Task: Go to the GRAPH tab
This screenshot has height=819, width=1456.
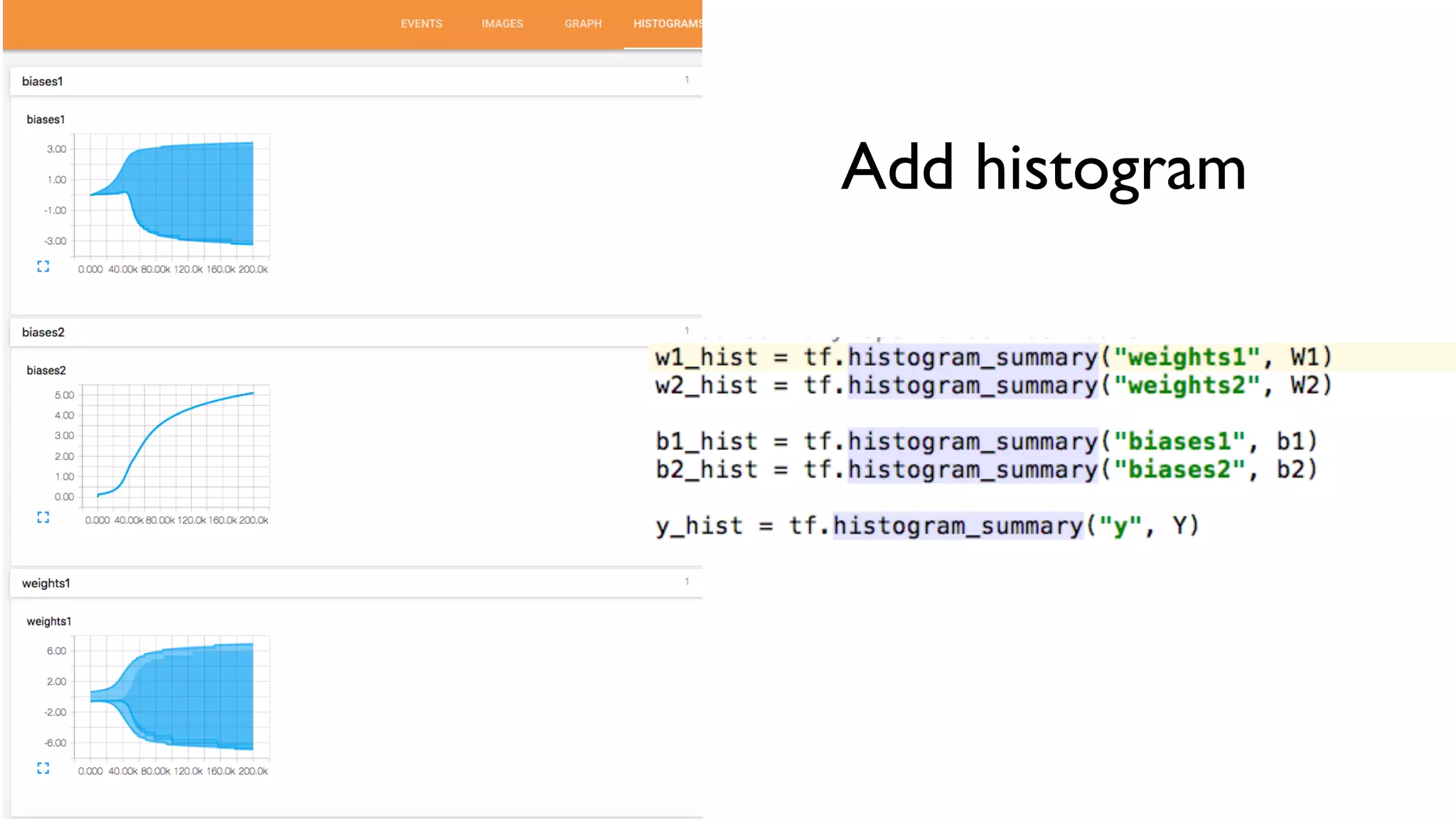Action: (x=583, y=23)
